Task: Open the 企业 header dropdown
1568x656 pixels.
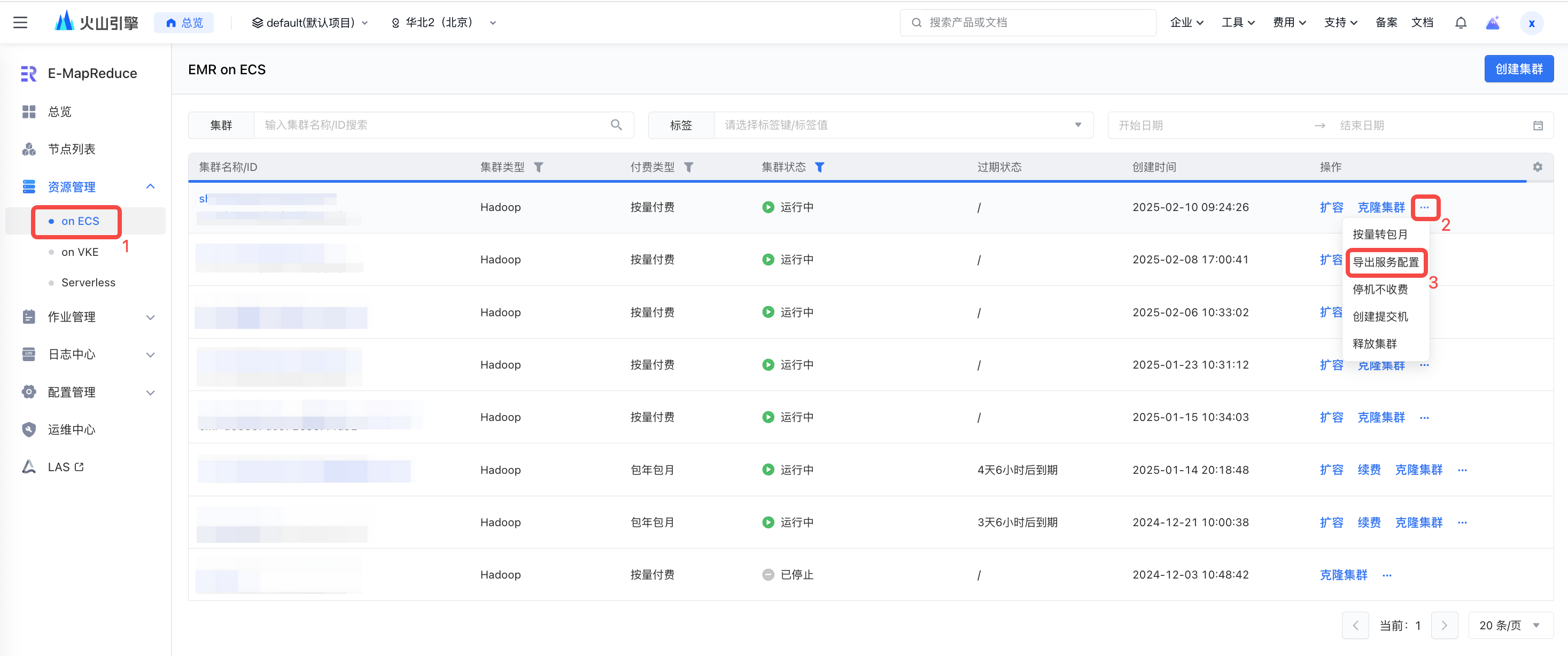Action: click(1186, 22)
